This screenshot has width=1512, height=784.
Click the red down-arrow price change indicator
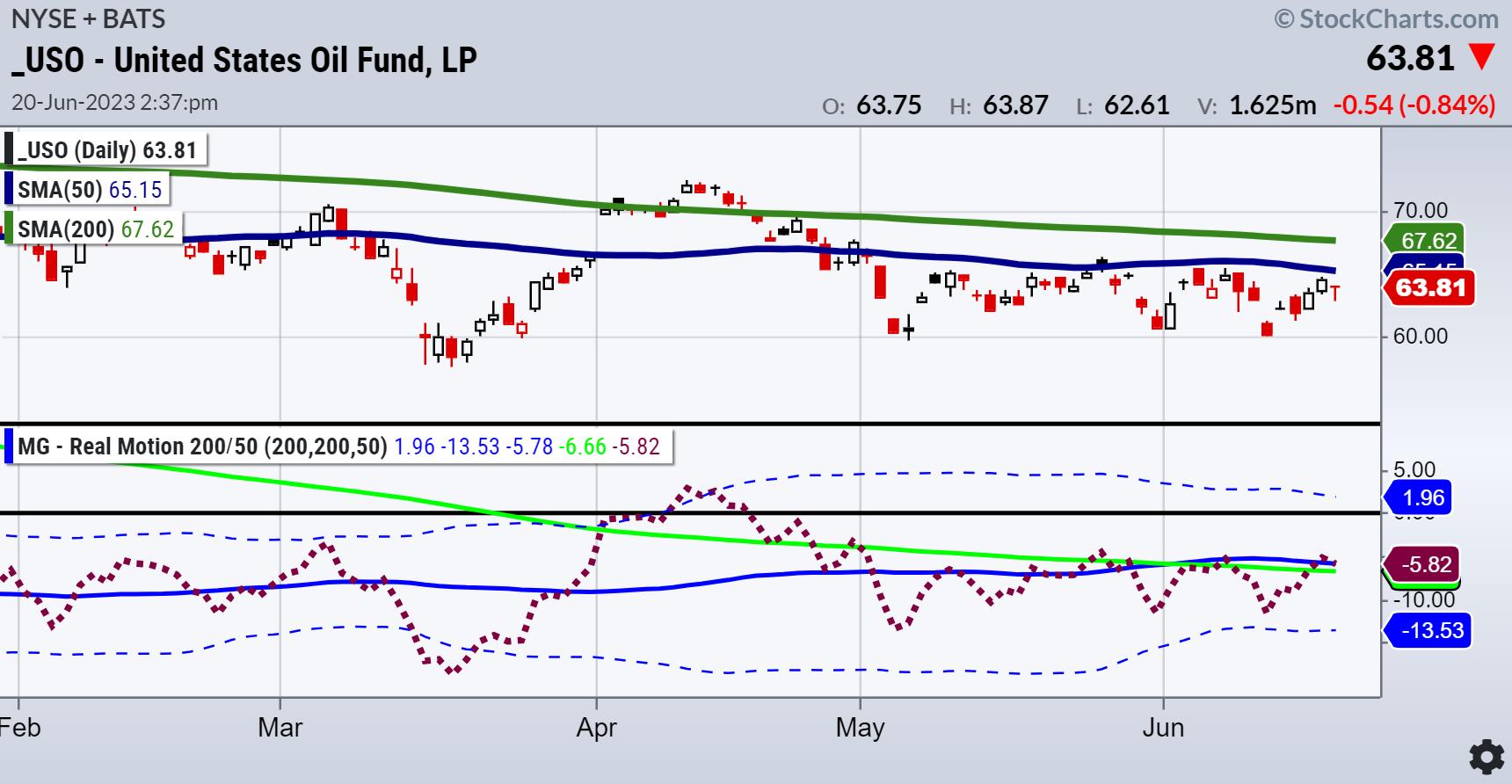pos(1482,58)
